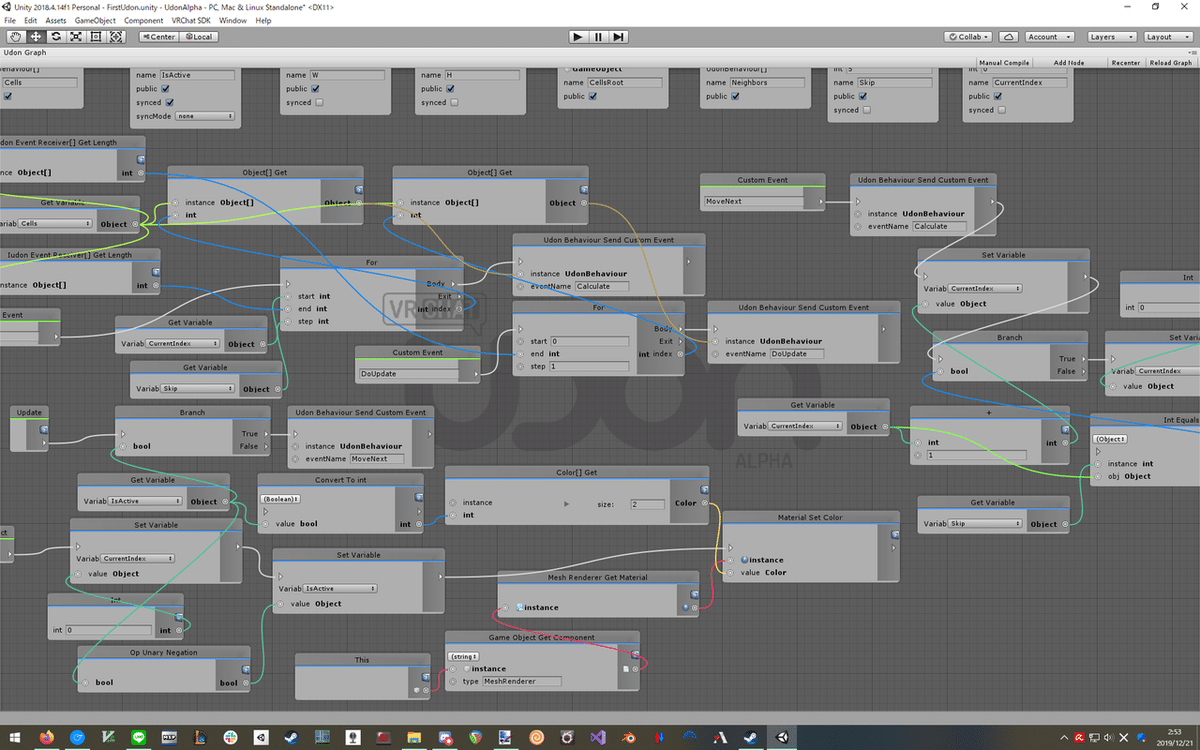This screenshot has width=1200, height=750.
Task: Select the Rotate tool in Unity toolbar
Action: (x=55, y=37)
